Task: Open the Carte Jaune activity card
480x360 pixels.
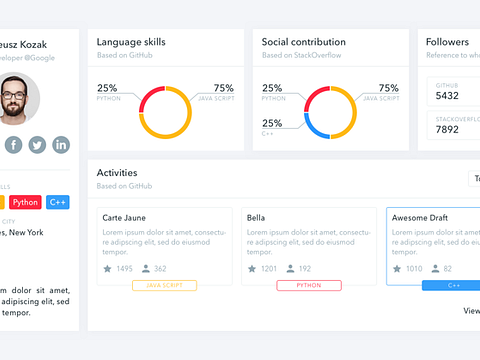Action: [164, 246]
